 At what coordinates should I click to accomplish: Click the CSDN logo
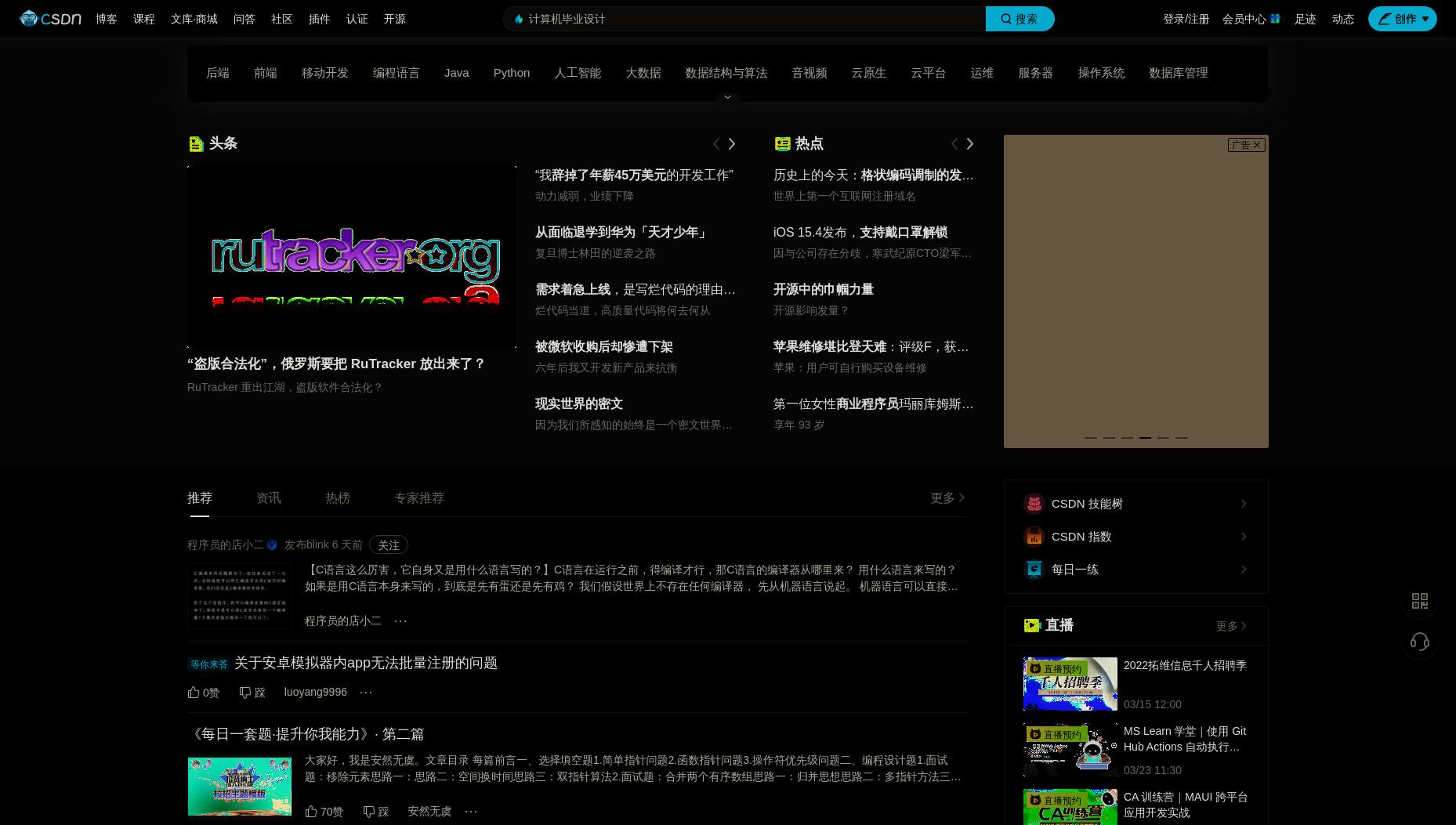[x=50, y=19]
